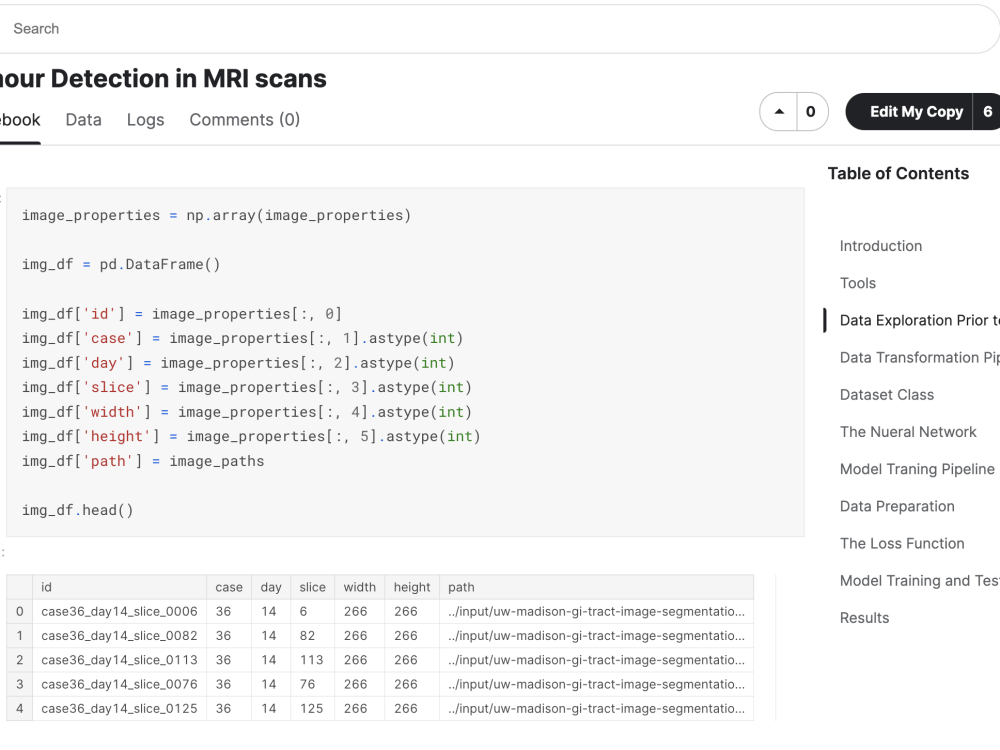
Task: Select the partially visible Notebook tab
Action: (20, 120)
